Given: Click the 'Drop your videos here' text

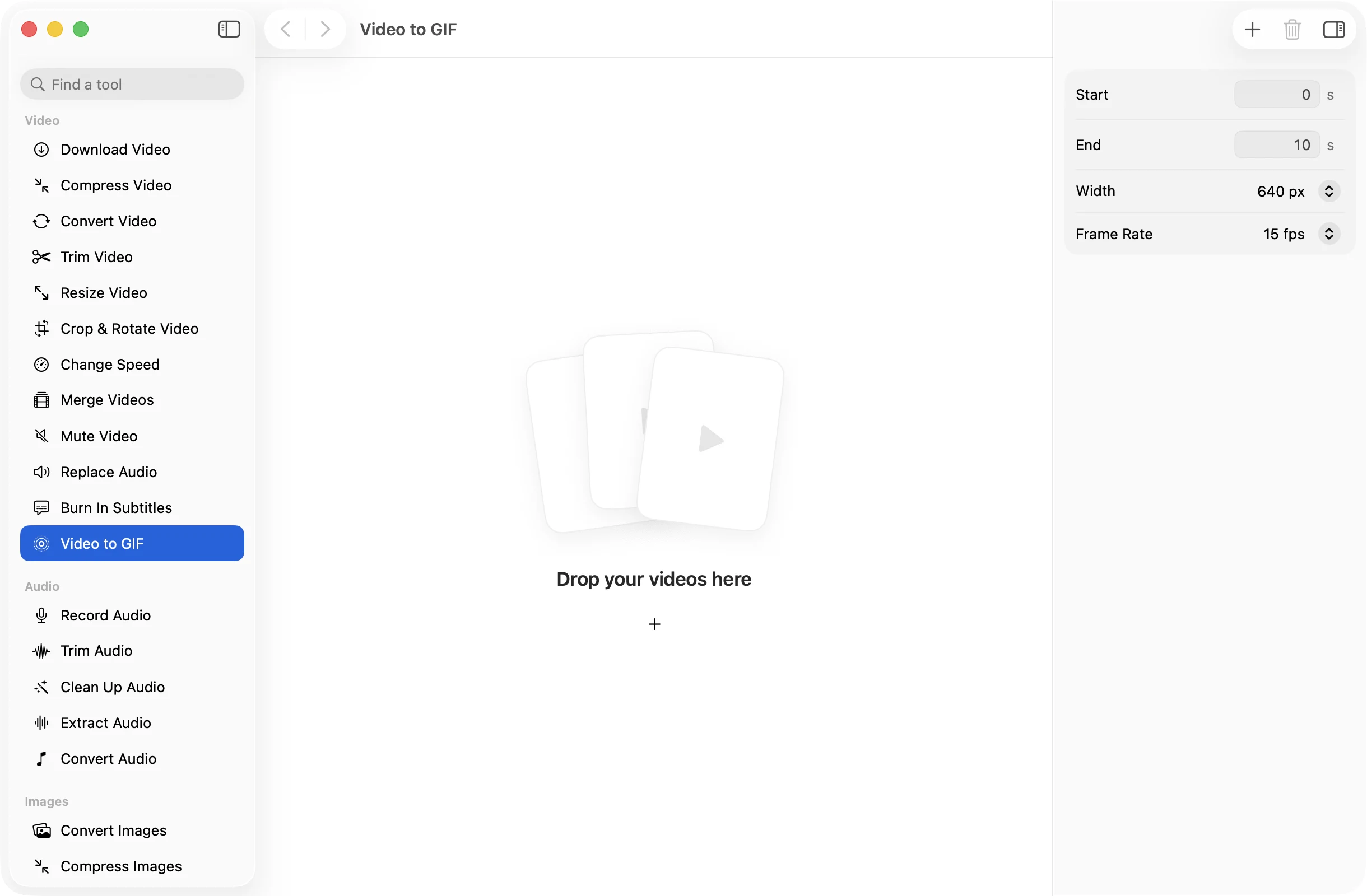Looking at the screenshot, I should pos(654,578).
